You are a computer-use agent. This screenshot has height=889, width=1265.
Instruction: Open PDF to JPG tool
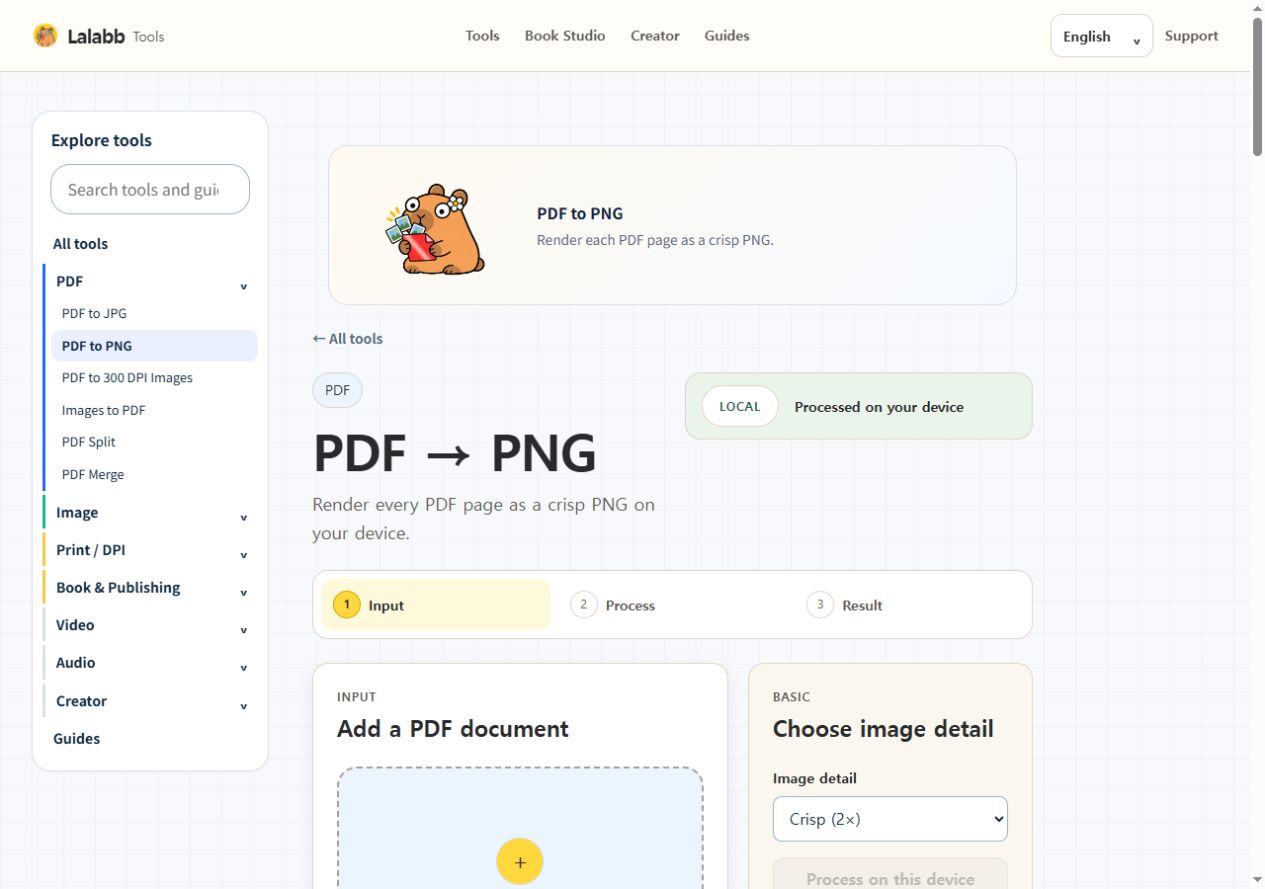(94, 313)
